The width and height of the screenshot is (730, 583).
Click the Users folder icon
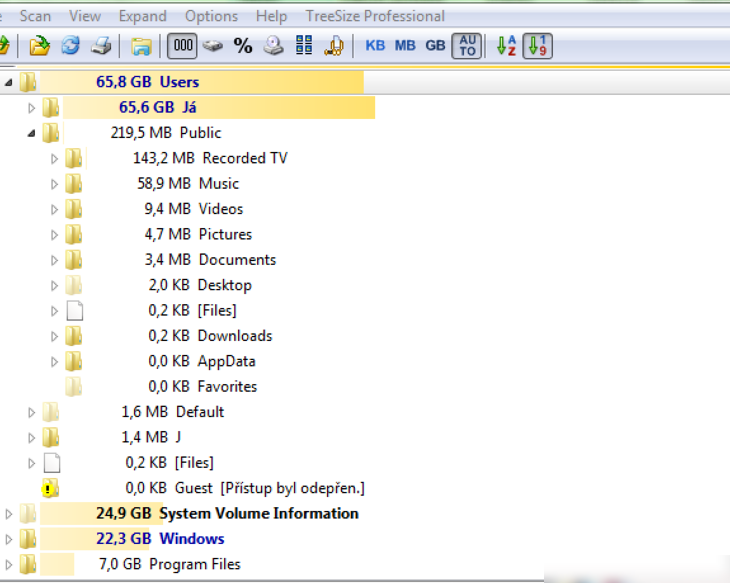point(28,82)
